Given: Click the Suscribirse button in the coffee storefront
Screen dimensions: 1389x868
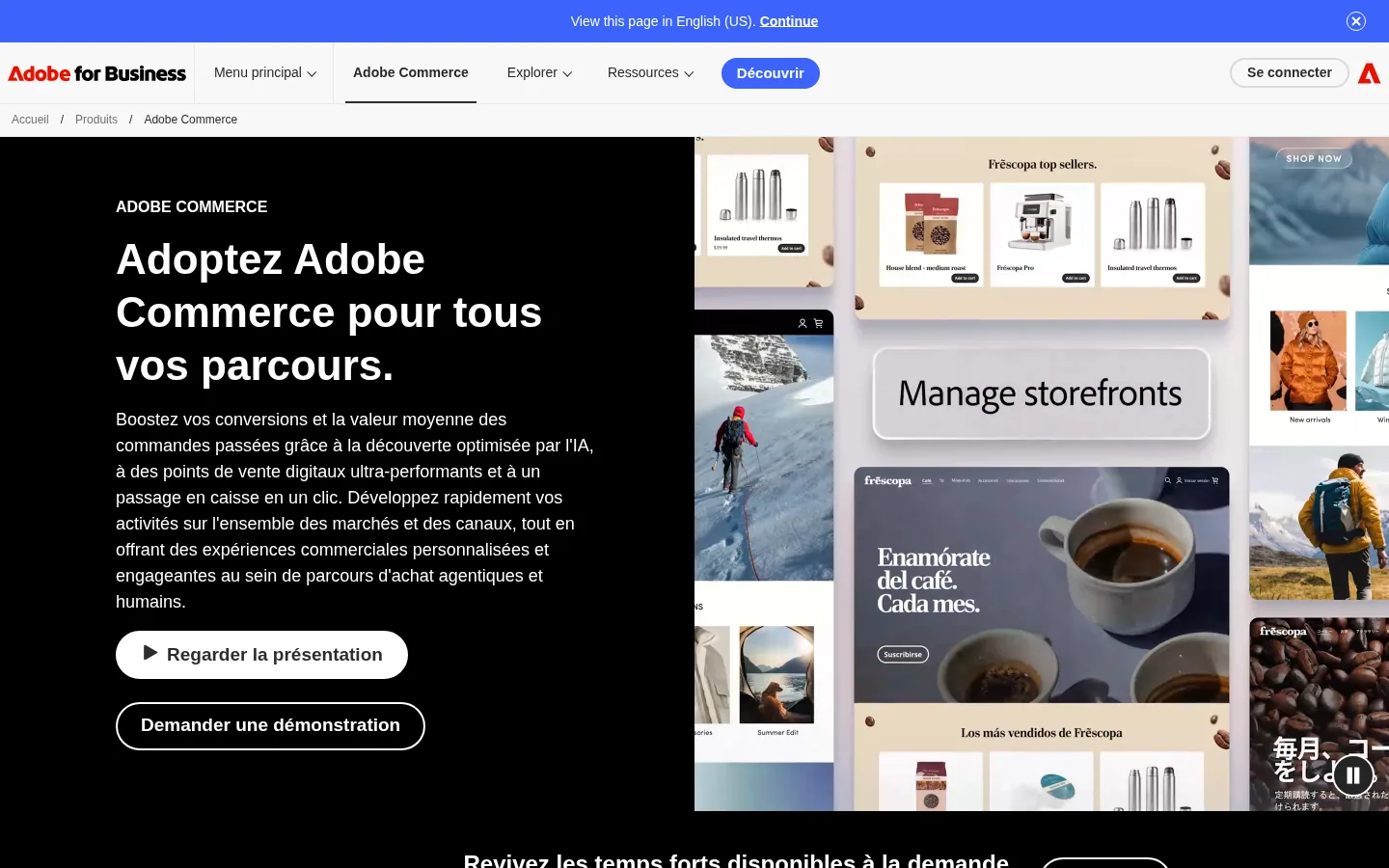Looking at the screenshot, I should point(903,654).
